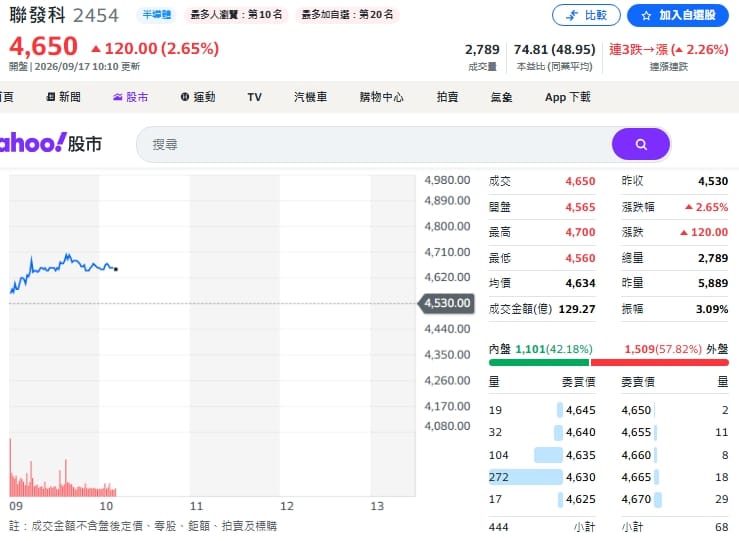The height and width of the screenshot is (541, 739).
Task: Click the purple search magnifier button
Action: [640, 144]
